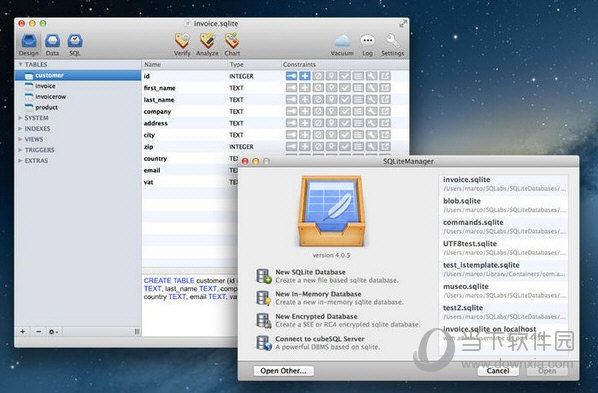Click the Open Other... button

[x=283, y=371]
